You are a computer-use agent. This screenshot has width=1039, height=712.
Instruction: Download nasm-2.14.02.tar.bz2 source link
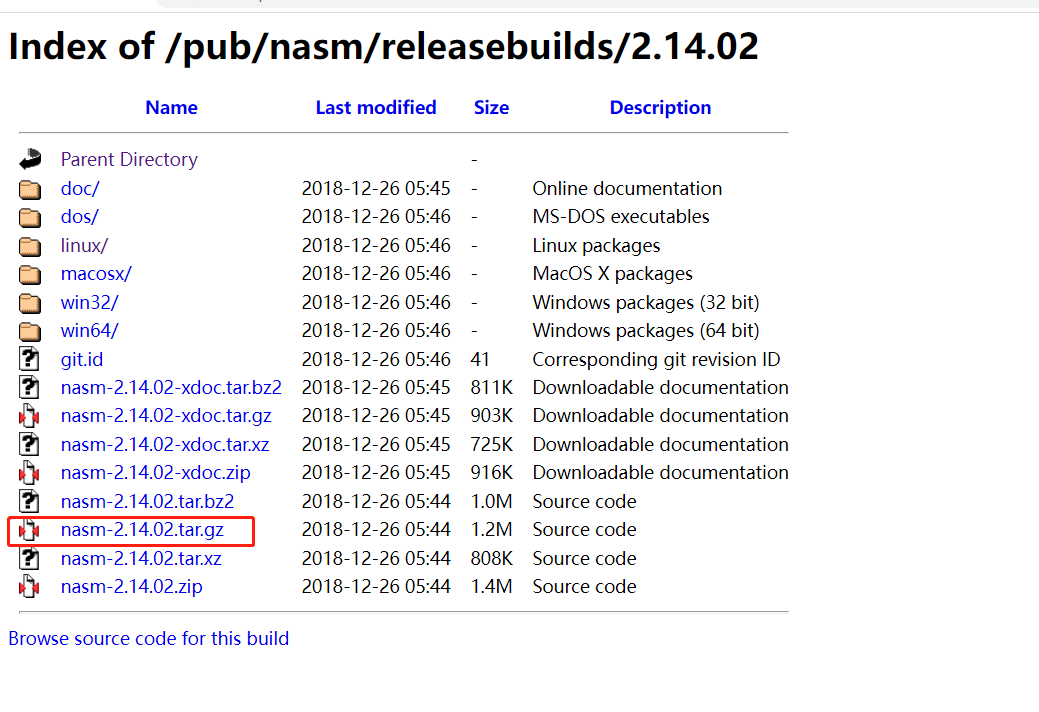coord(147,501)
